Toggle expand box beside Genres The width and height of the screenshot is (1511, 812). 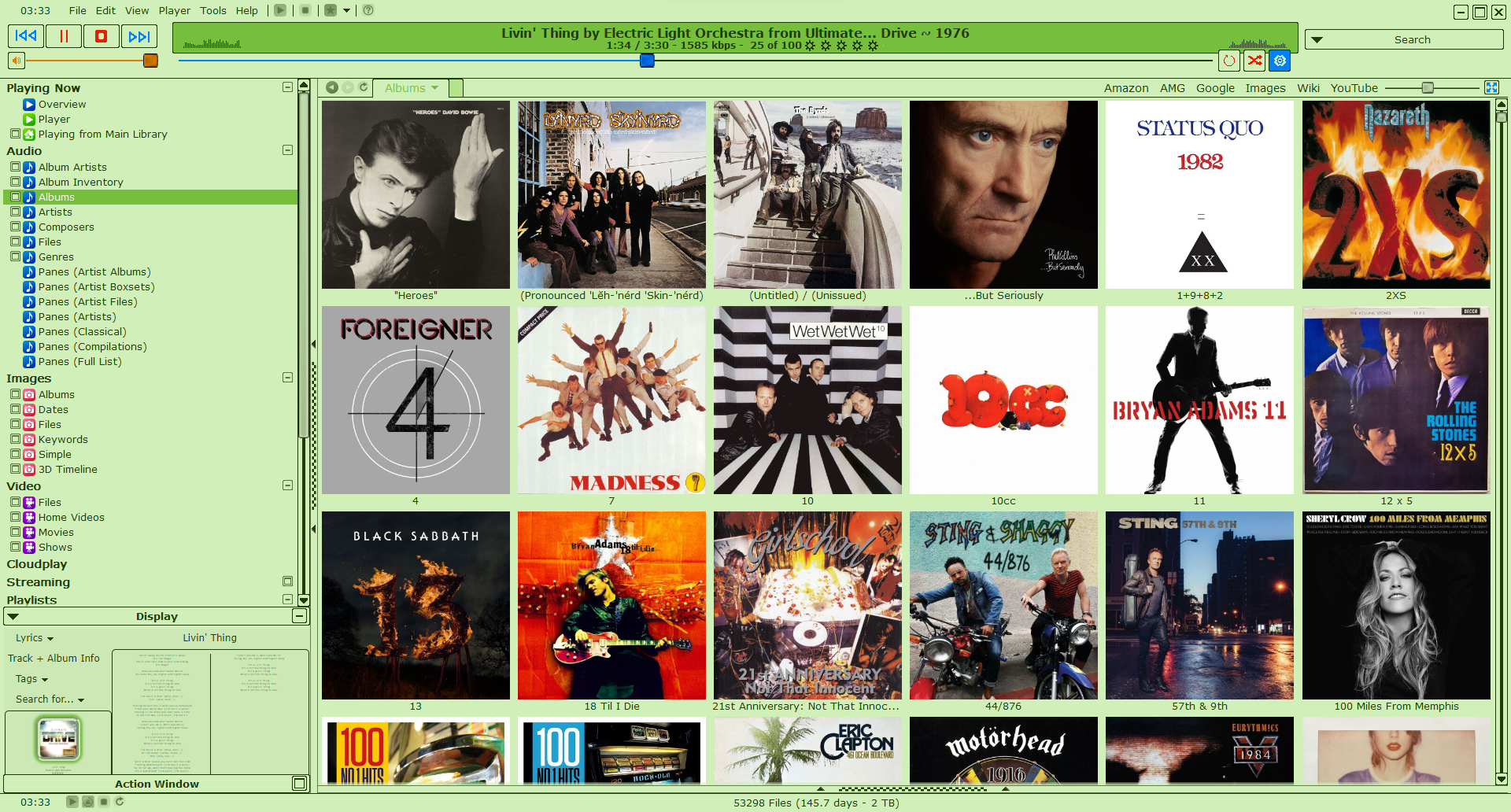click(x=15, y=257)
